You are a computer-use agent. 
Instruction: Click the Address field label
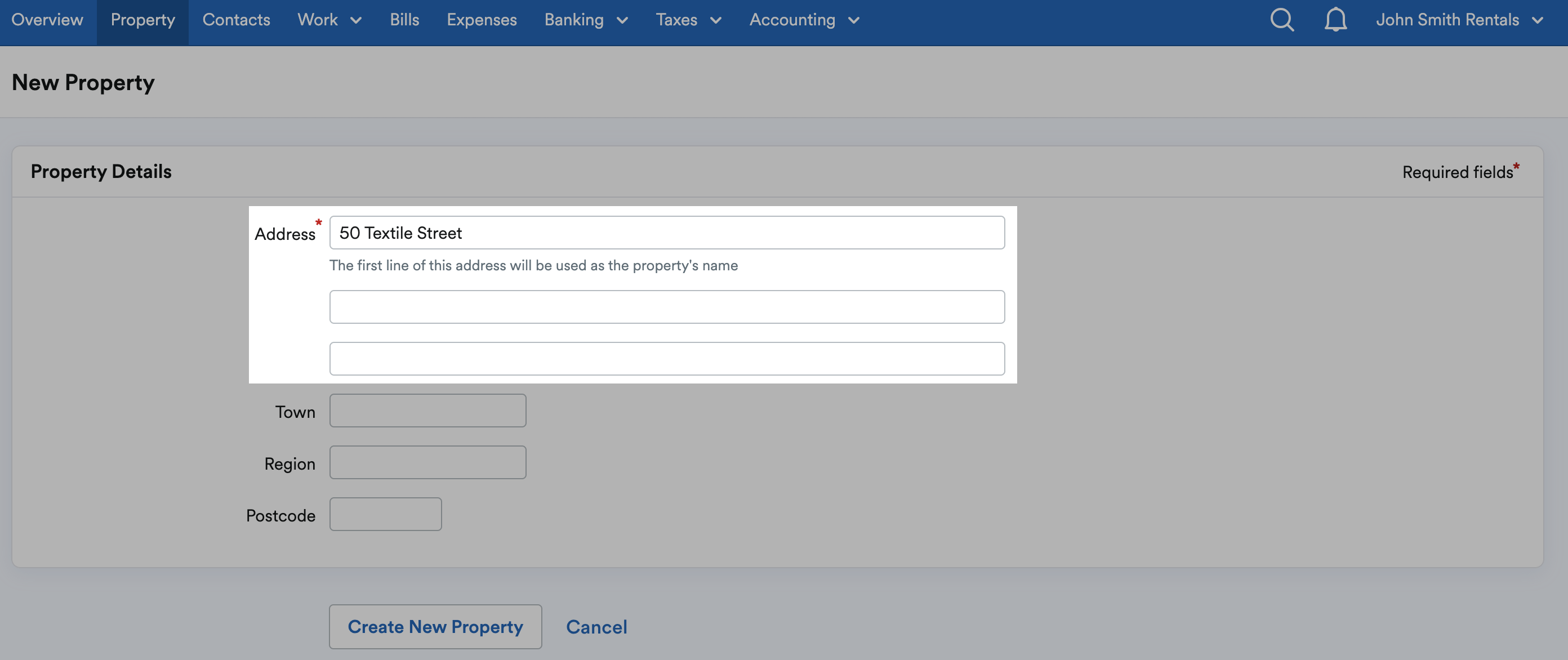[x=285, y=234]
